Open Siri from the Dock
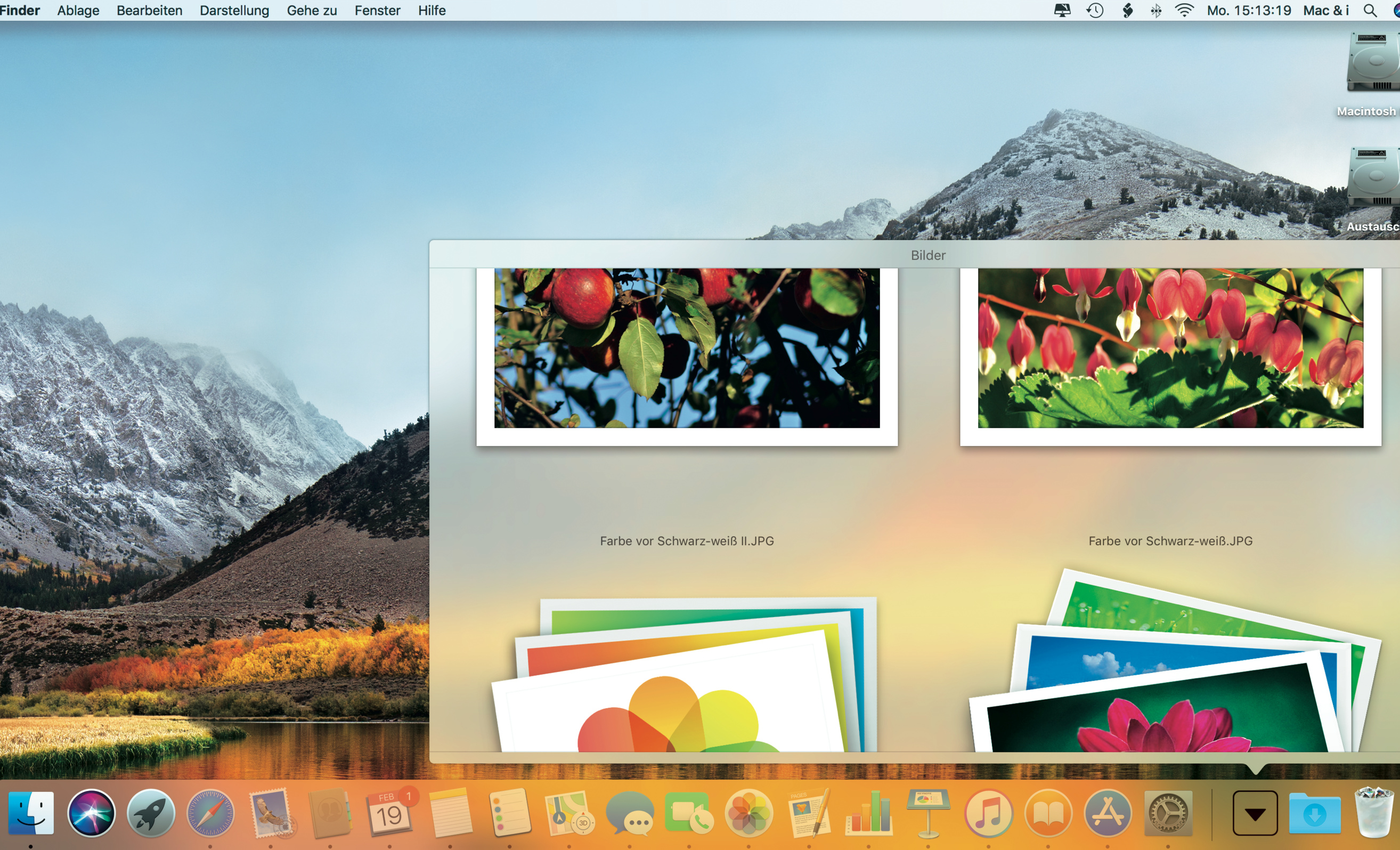1400x850 pixels. coord(91,814)
